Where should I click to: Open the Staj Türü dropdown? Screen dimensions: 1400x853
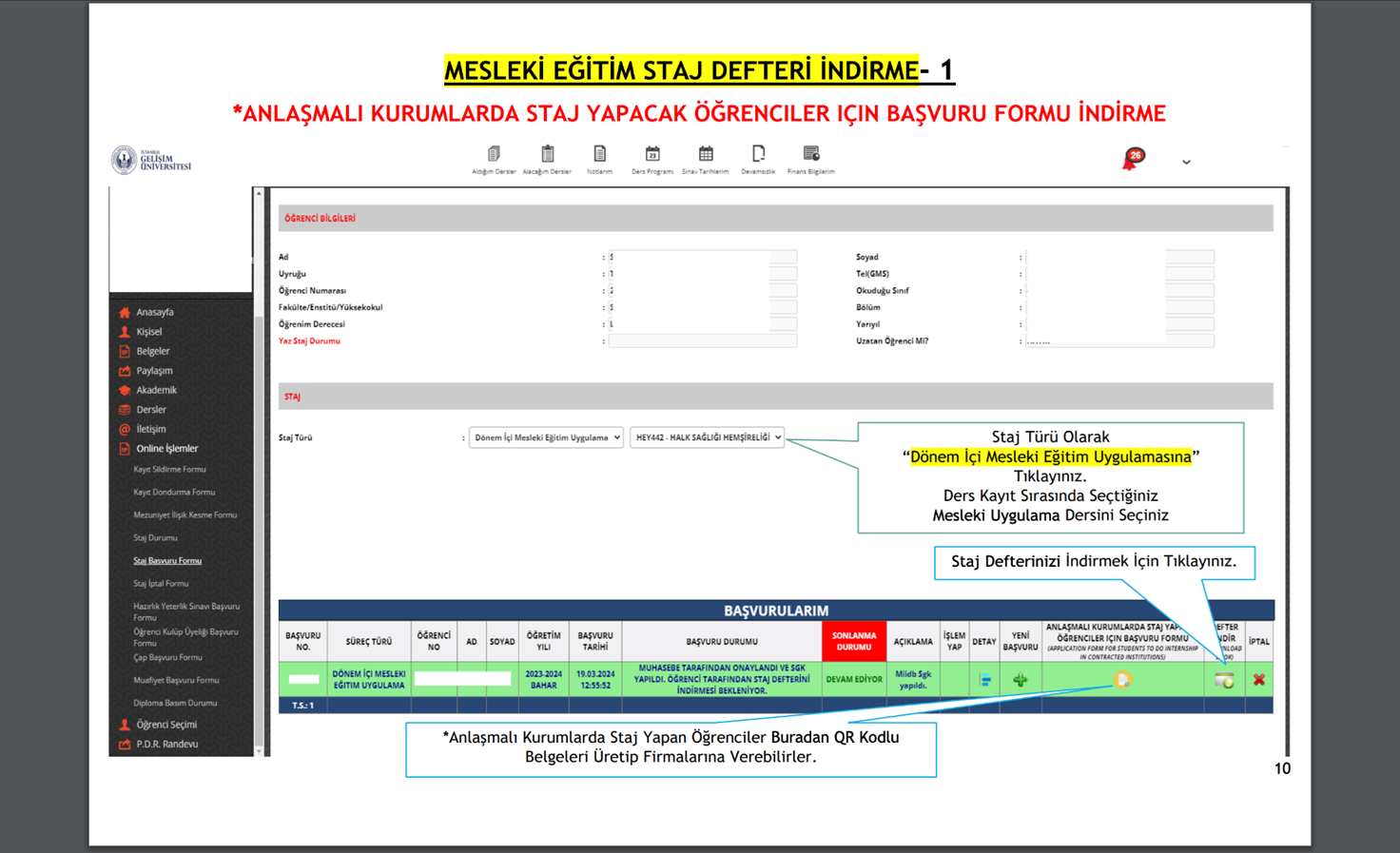(546, 437)
